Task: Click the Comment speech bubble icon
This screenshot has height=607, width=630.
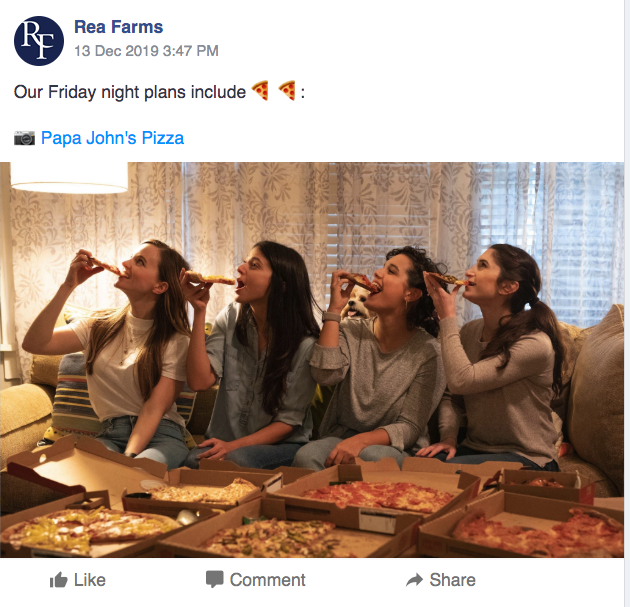Action: coord(215,580)
